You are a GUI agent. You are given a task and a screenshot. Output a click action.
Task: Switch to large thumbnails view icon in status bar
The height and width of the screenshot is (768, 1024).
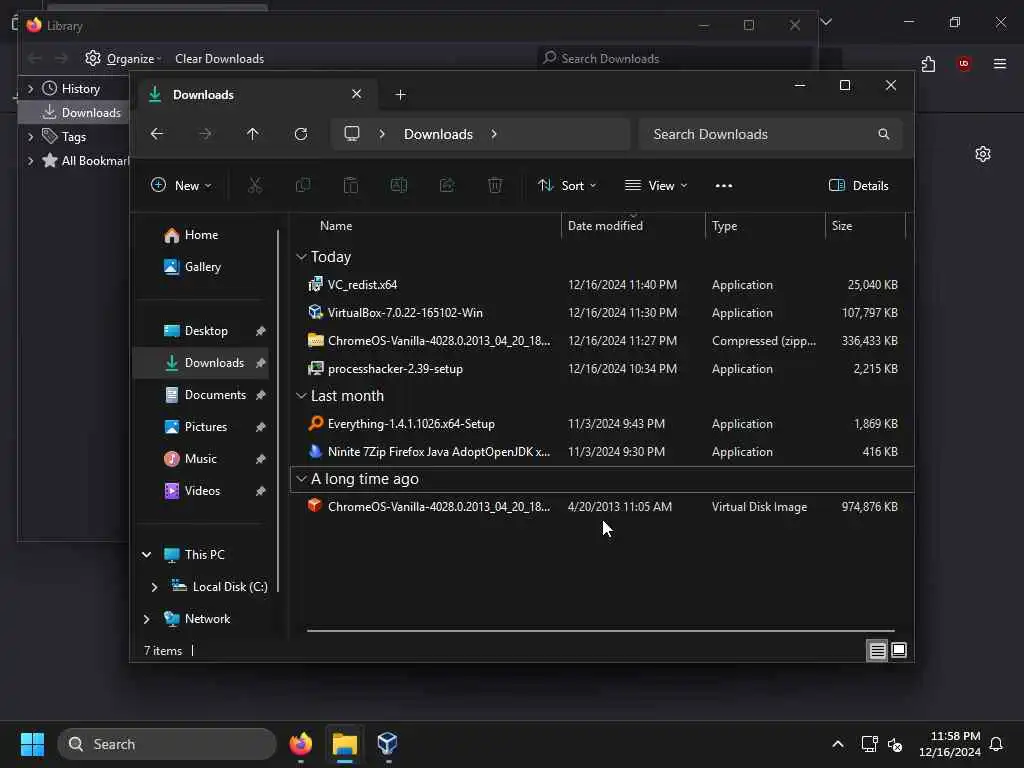(899, 650)
